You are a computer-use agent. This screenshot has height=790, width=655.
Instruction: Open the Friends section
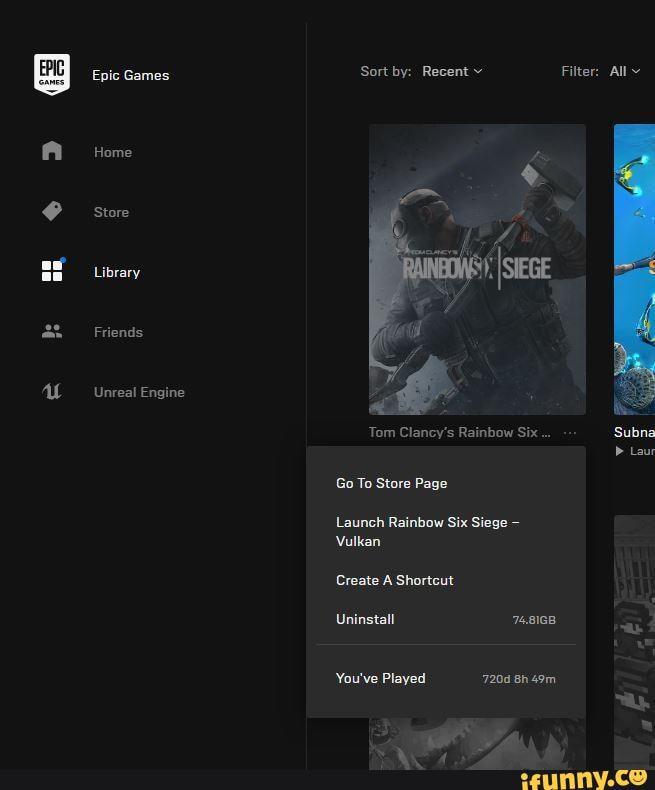(x=118, y=332)
